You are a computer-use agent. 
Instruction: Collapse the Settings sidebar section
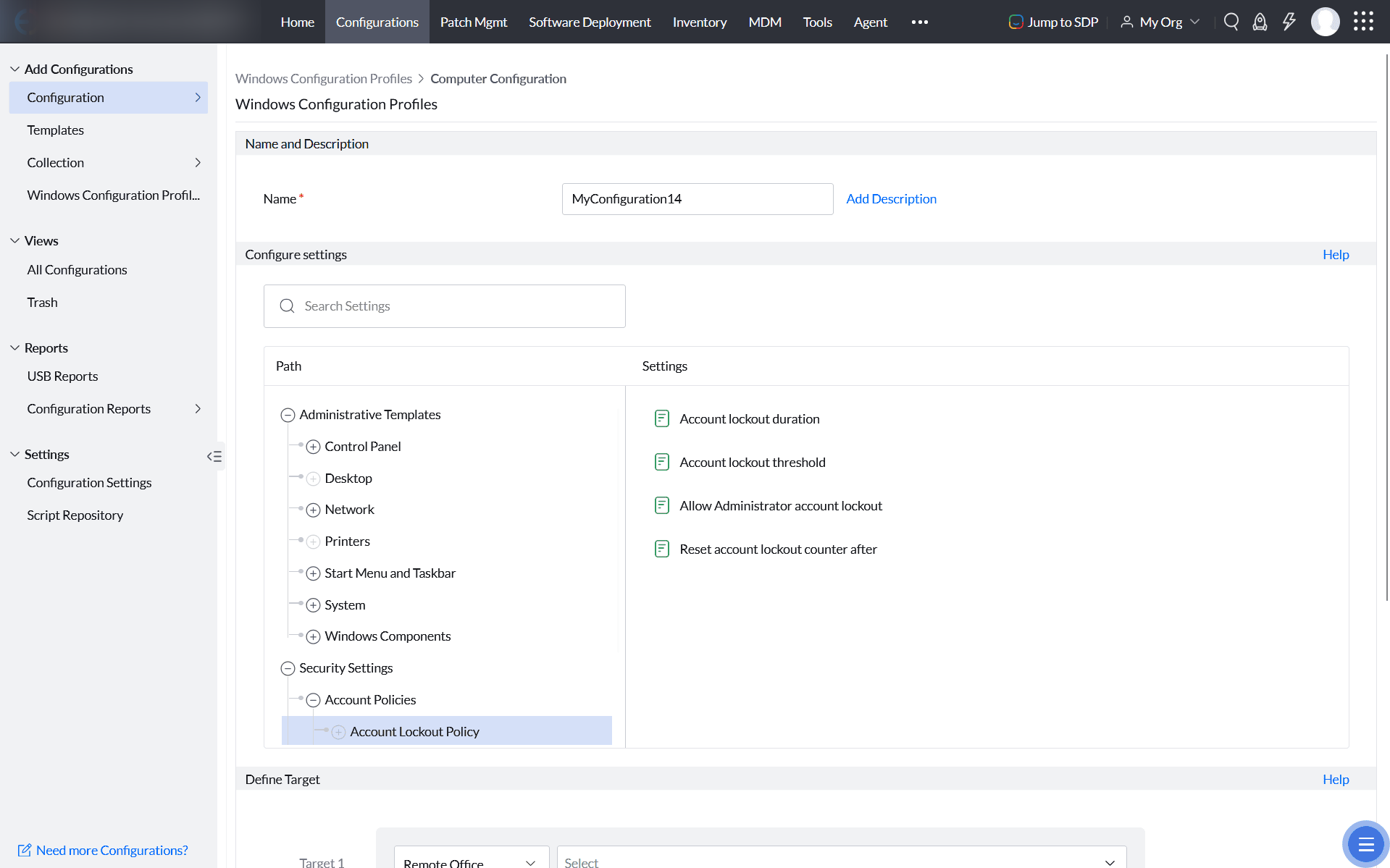tap(14, 454)
